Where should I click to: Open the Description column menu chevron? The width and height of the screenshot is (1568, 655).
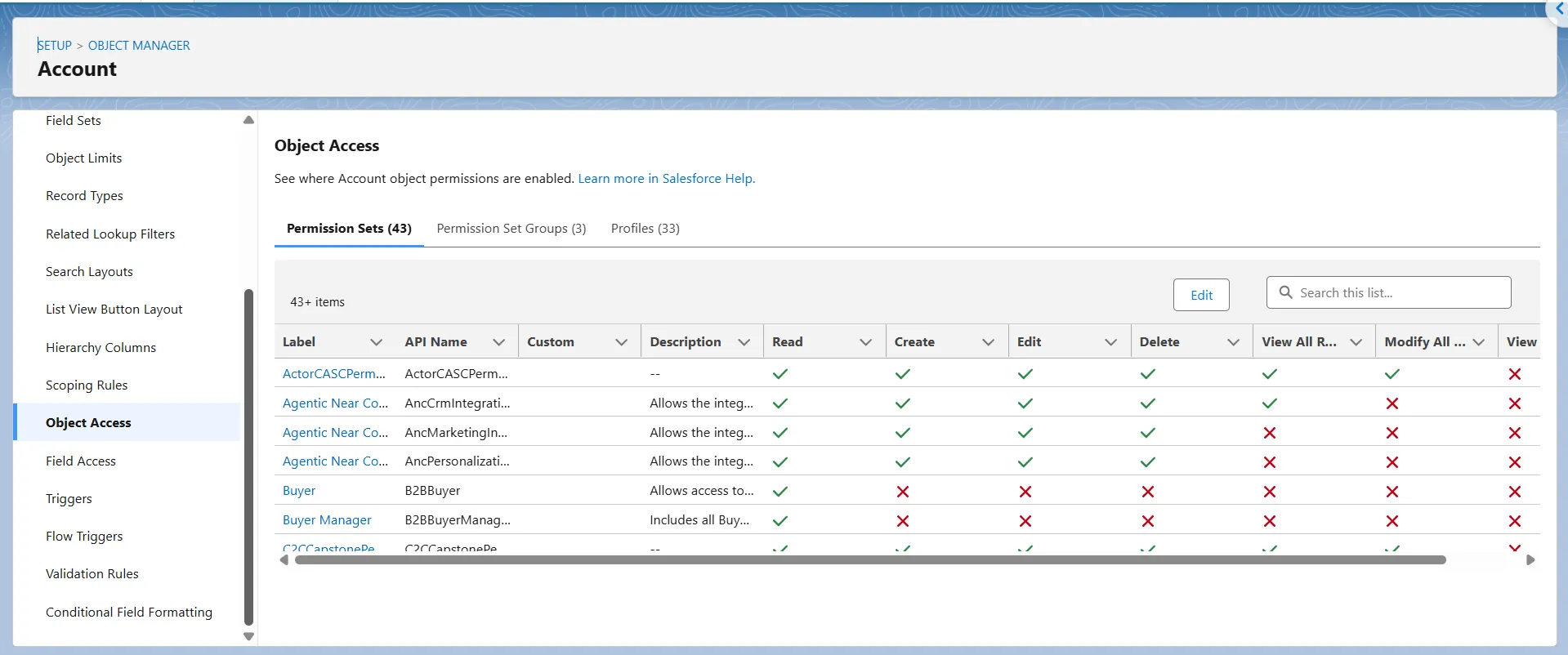click(x=744, y=342)
